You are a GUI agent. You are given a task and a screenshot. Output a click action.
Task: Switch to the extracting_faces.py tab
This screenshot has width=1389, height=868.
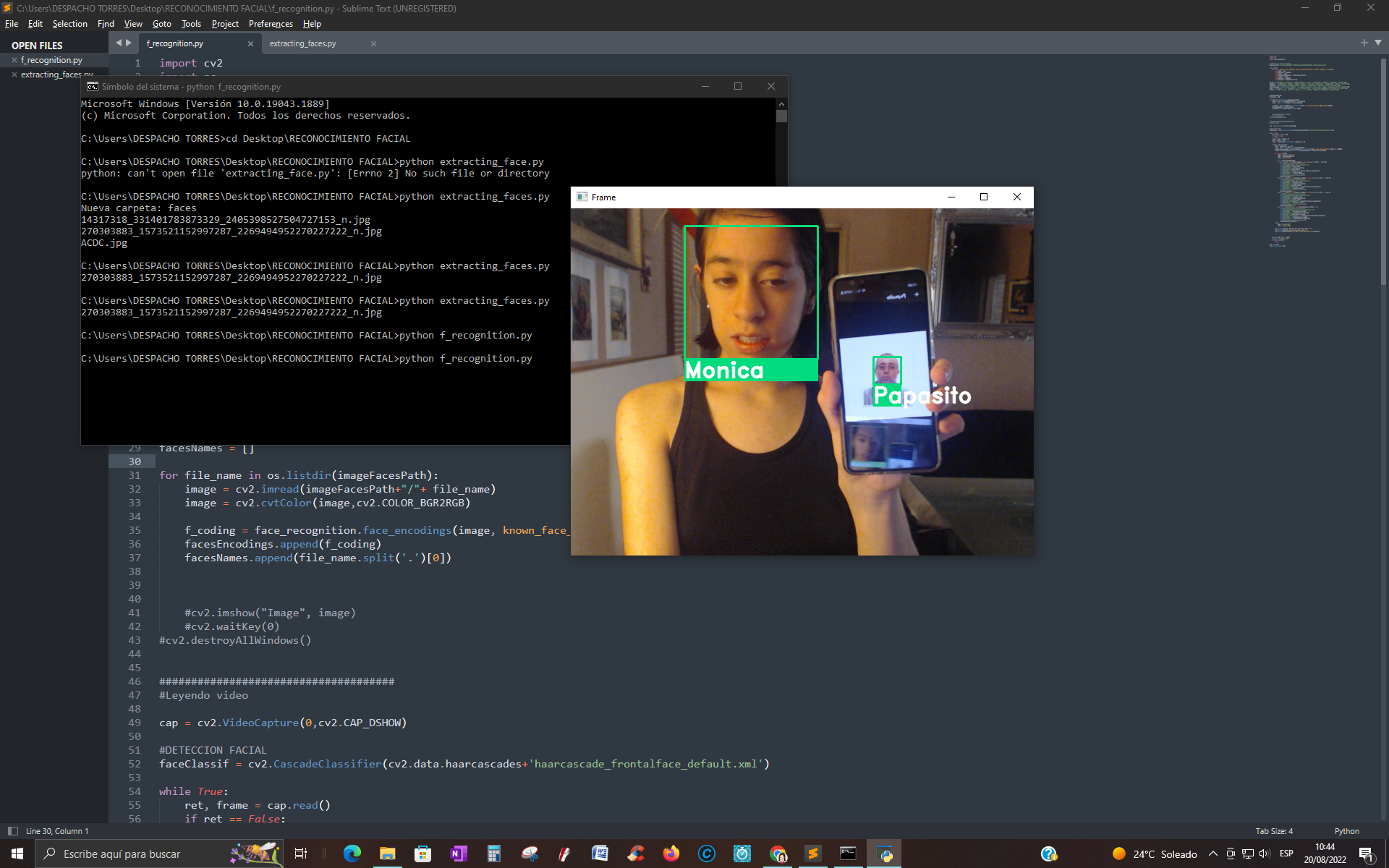(303, 43)
